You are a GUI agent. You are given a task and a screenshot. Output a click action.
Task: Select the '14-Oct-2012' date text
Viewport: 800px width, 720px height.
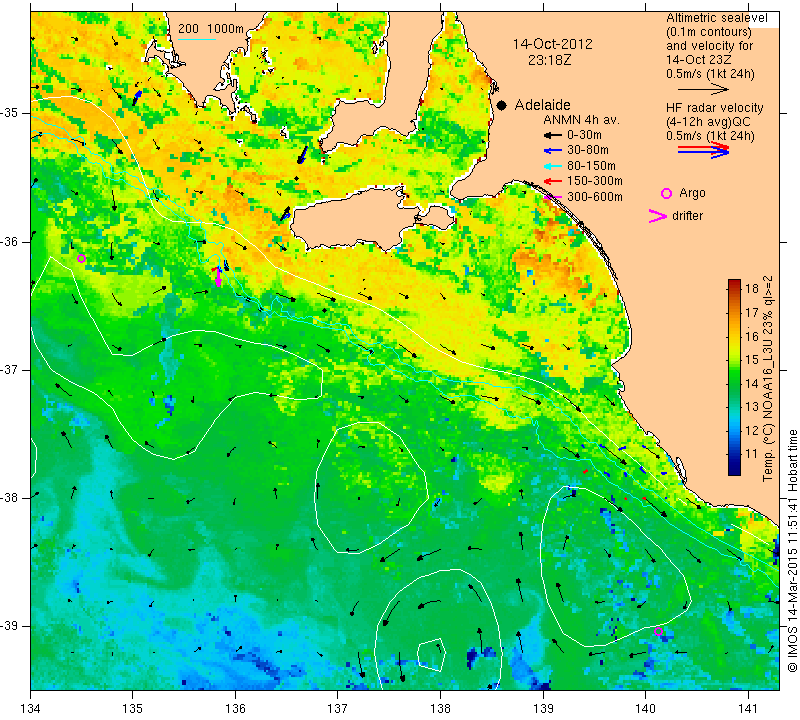[553, 44]
